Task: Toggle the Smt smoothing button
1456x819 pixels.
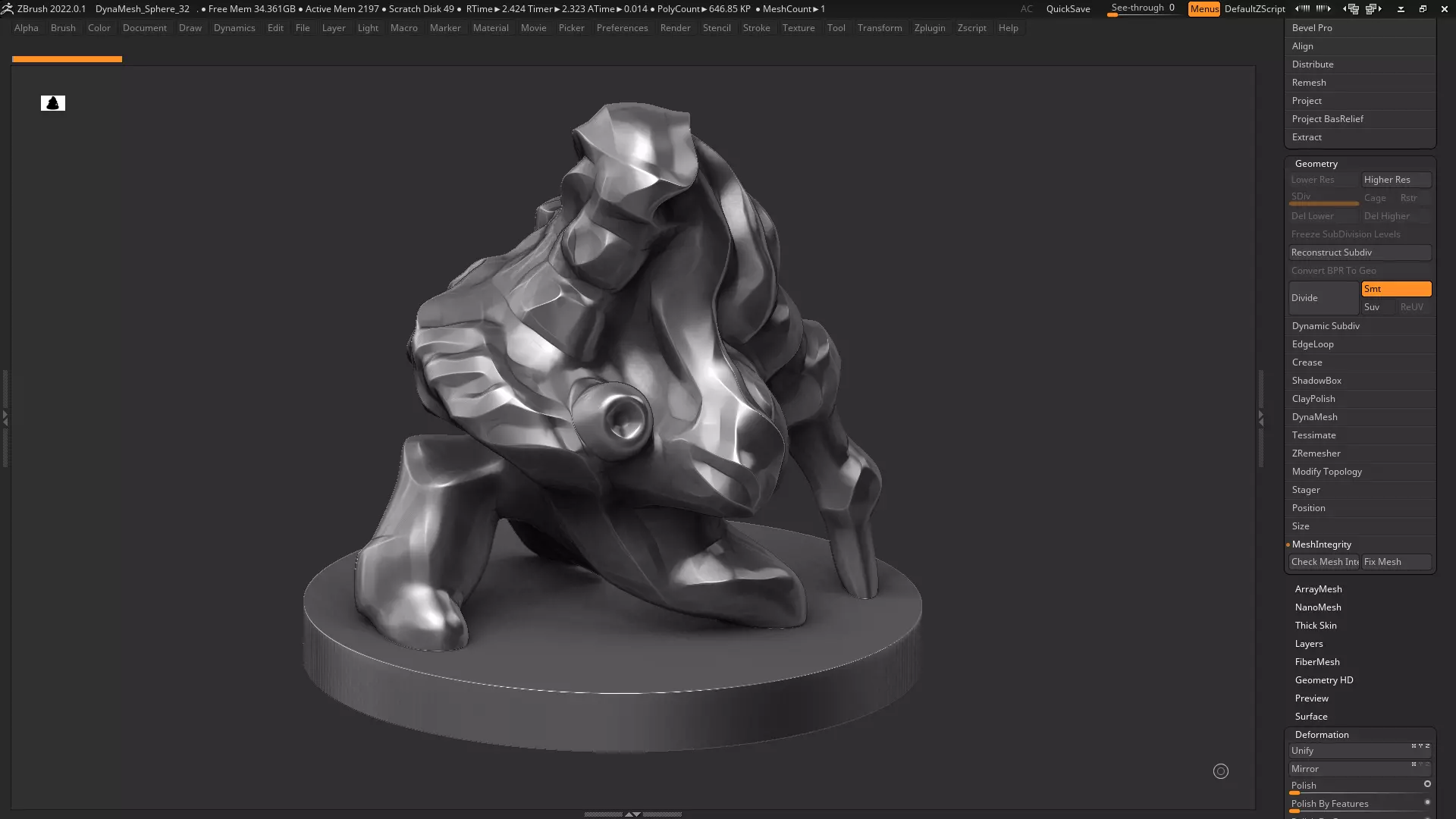Action: click(1396, 289)
